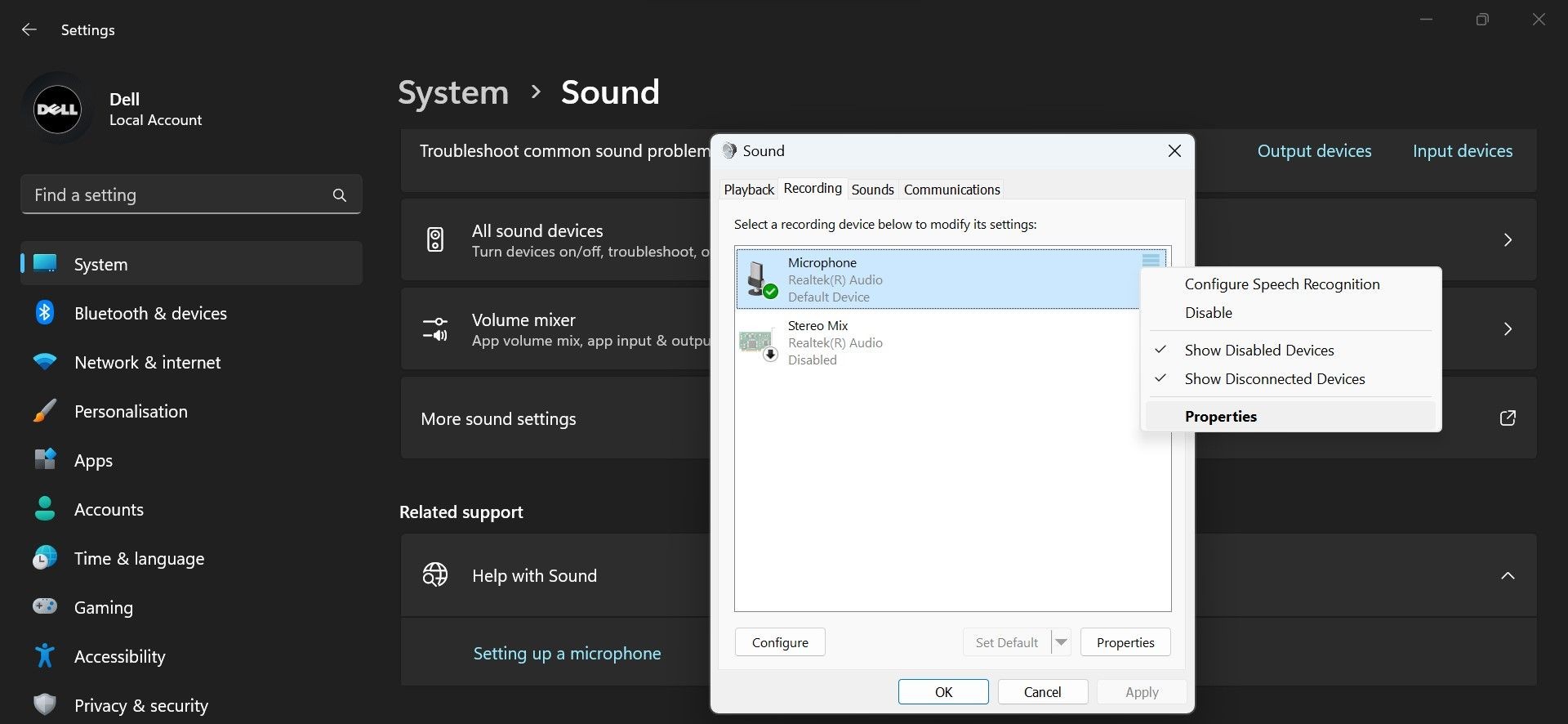
Task: Click the Network wifi icon in sidebar
Action: pos(45,361)
